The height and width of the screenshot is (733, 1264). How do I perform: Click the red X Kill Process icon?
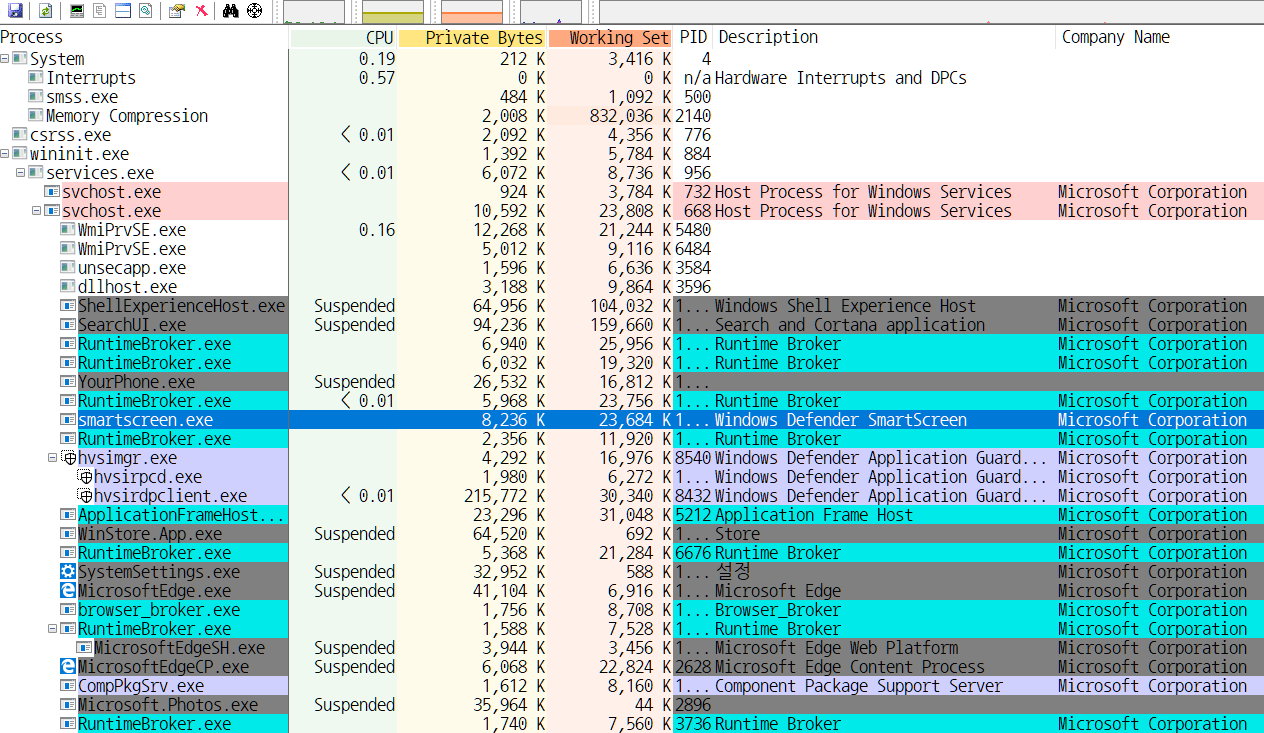click(x=201, y=11)
